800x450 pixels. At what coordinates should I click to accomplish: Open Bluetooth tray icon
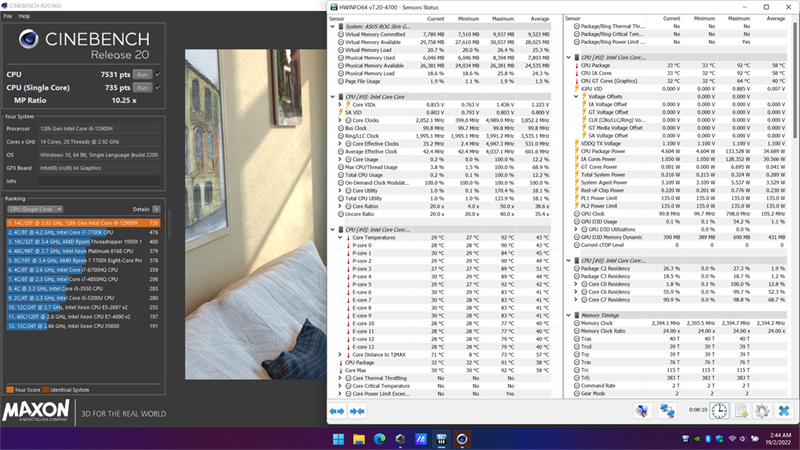(x=708, y=439)
